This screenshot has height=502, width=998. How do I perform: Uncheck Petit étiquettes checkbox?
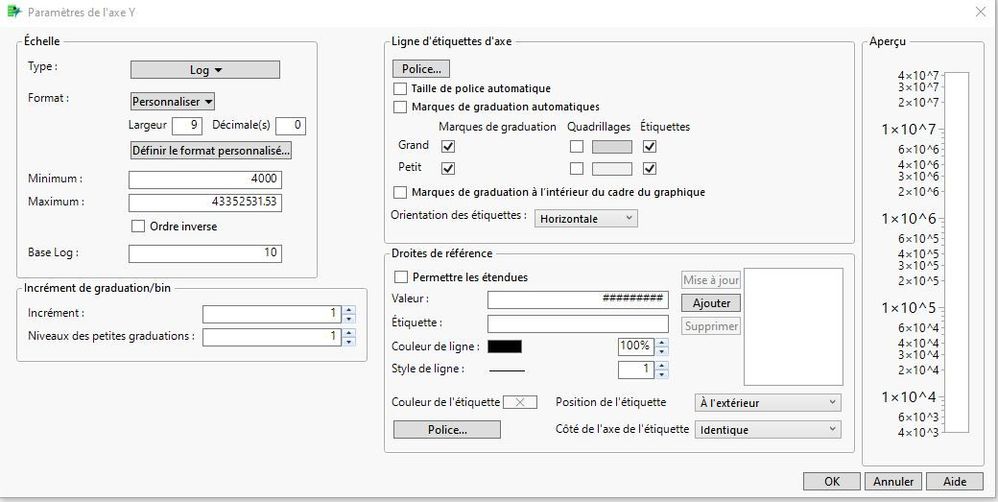coord(649,169)
